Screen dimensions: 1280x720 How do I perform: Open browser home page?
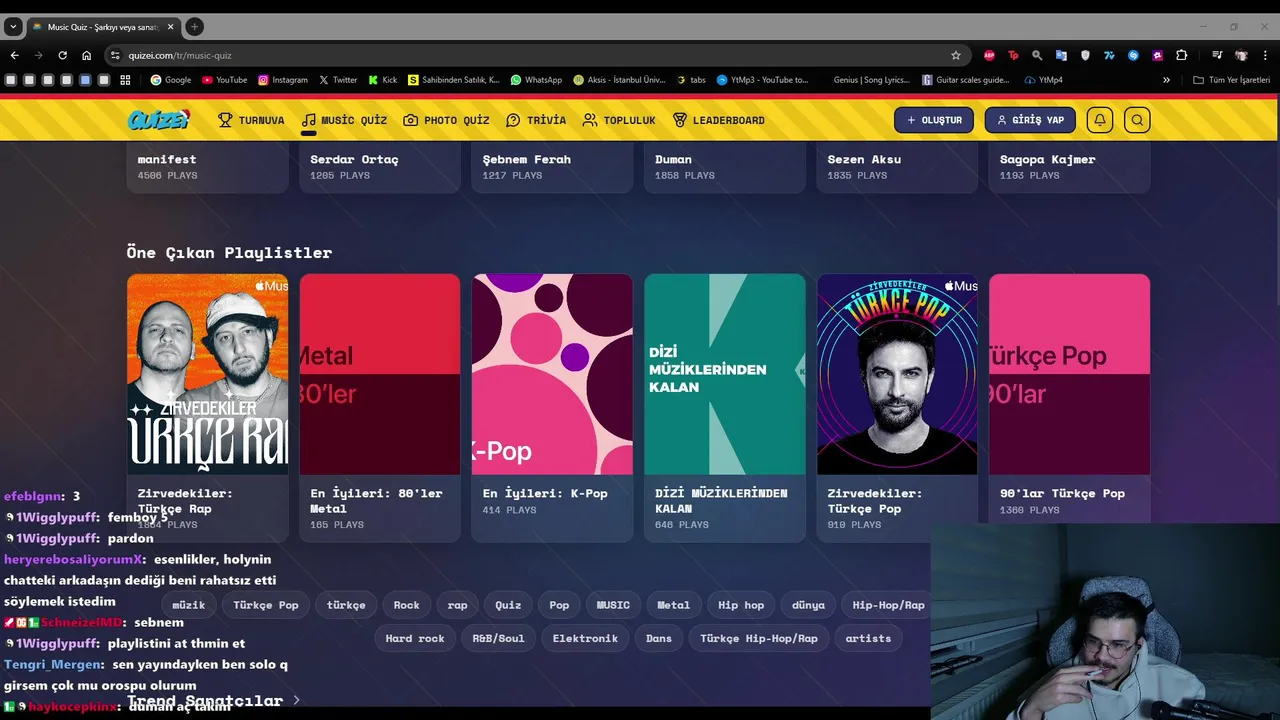coord(86,55)
